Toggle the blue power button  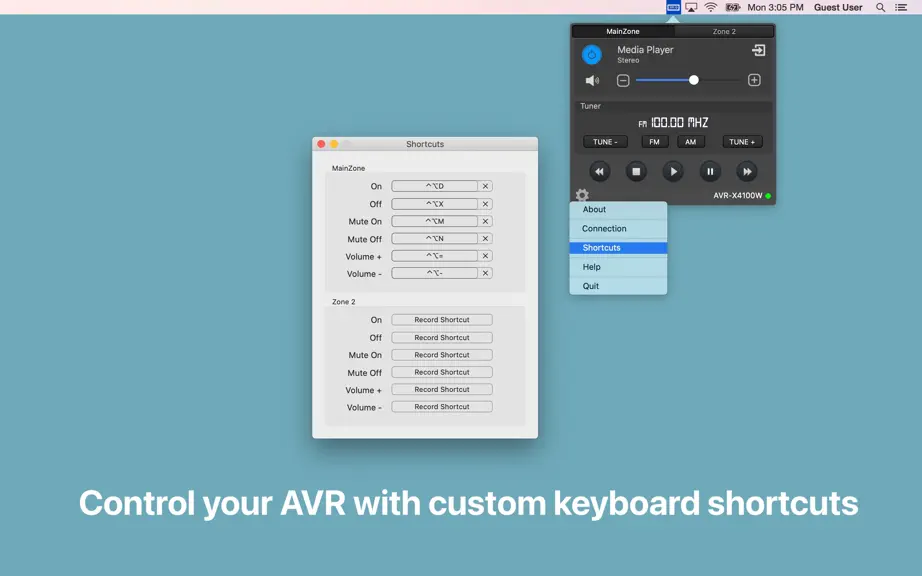pyautogui.click(x=592, y=55)
